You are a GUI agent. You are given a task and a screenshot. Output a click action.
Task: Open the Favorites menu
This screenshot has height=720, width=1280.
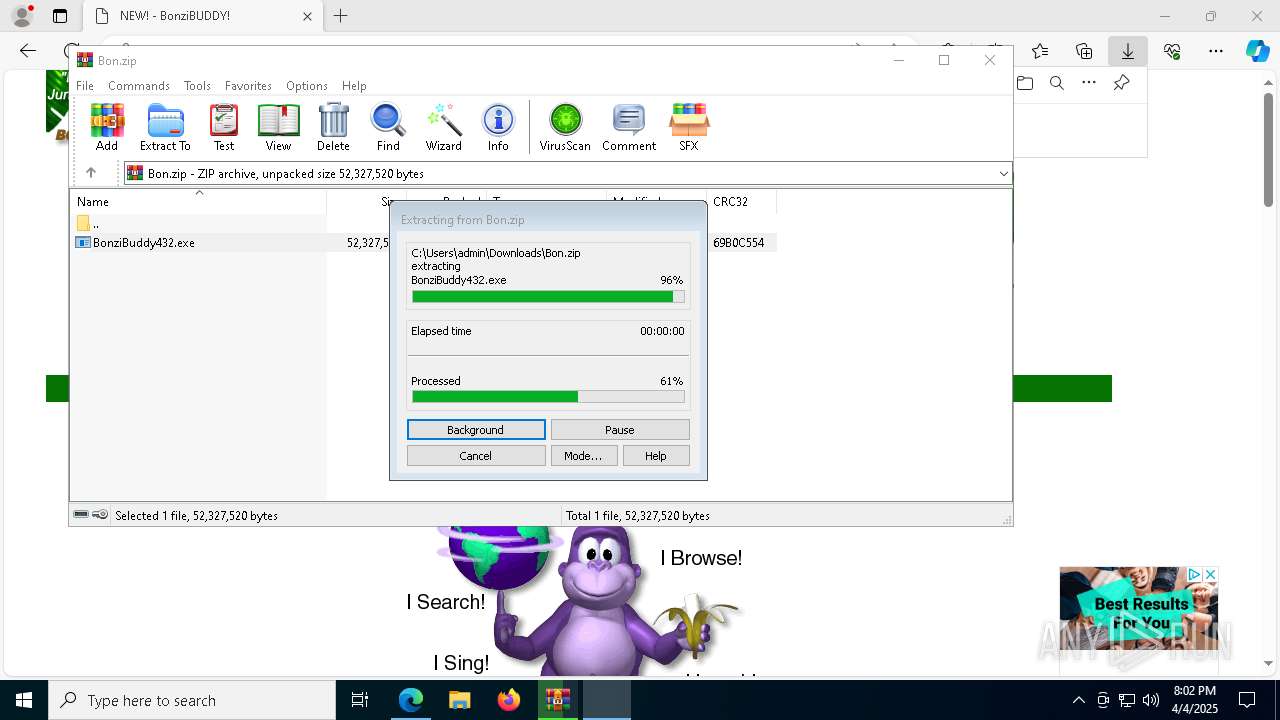click(x=248, y=86)
